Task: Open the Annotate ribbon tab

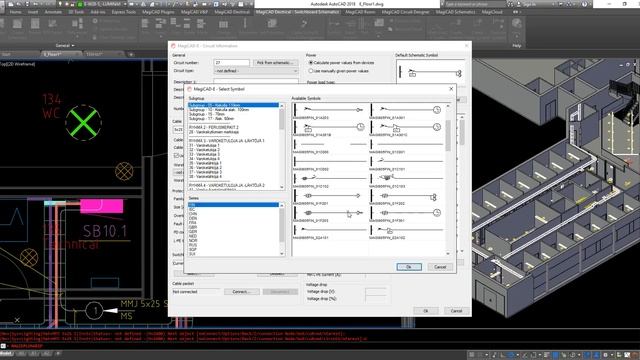Action: click(x=53, y=12)
